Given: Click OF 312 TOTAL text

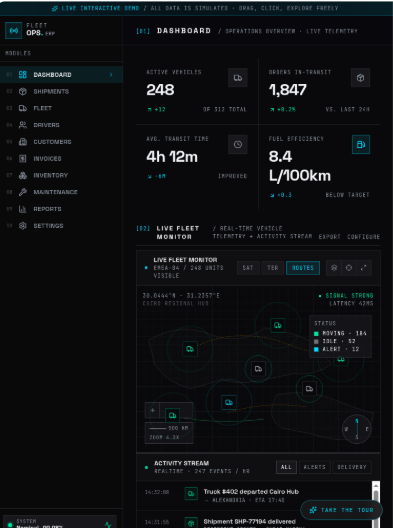Looking at the screenshot, I should click(x=225, y=109).
